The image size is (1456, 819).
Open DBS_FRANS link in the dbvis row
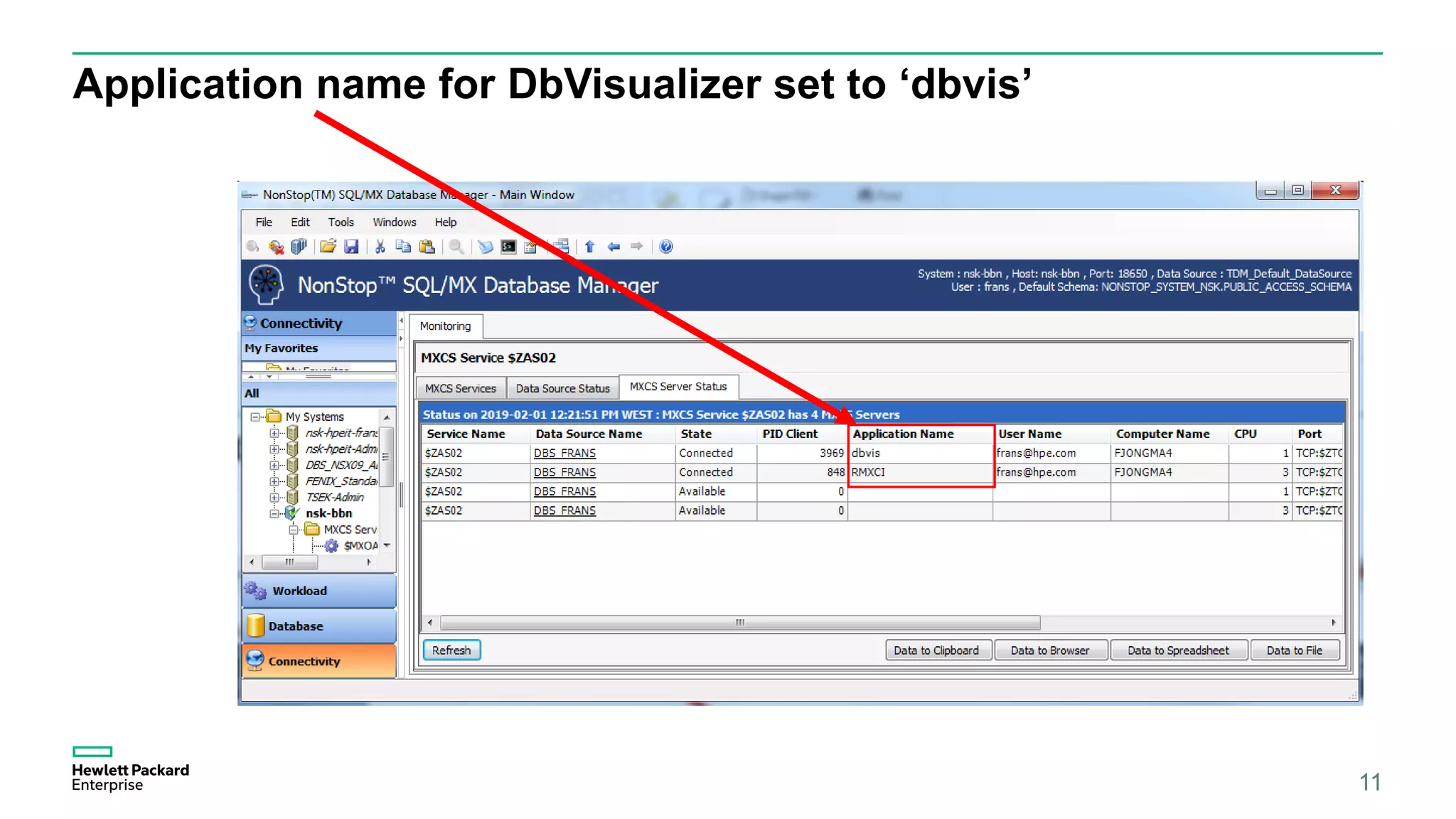[564, 453]
